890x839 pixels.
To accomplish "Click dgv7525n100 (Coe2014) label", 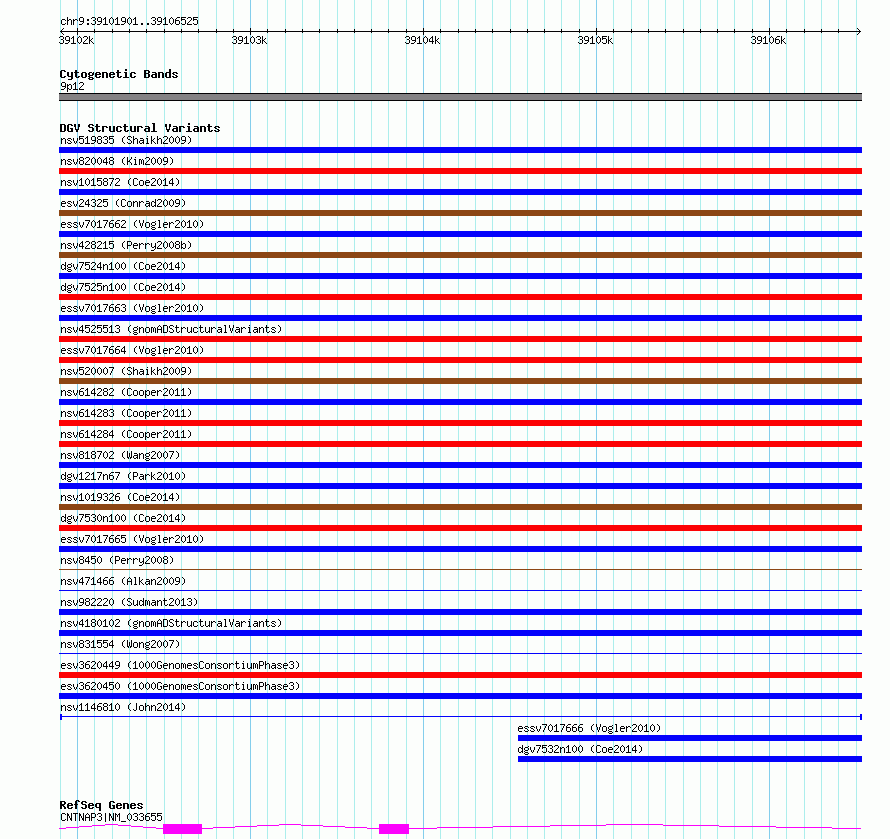I will pyautogui.click(x=123, y=287).
